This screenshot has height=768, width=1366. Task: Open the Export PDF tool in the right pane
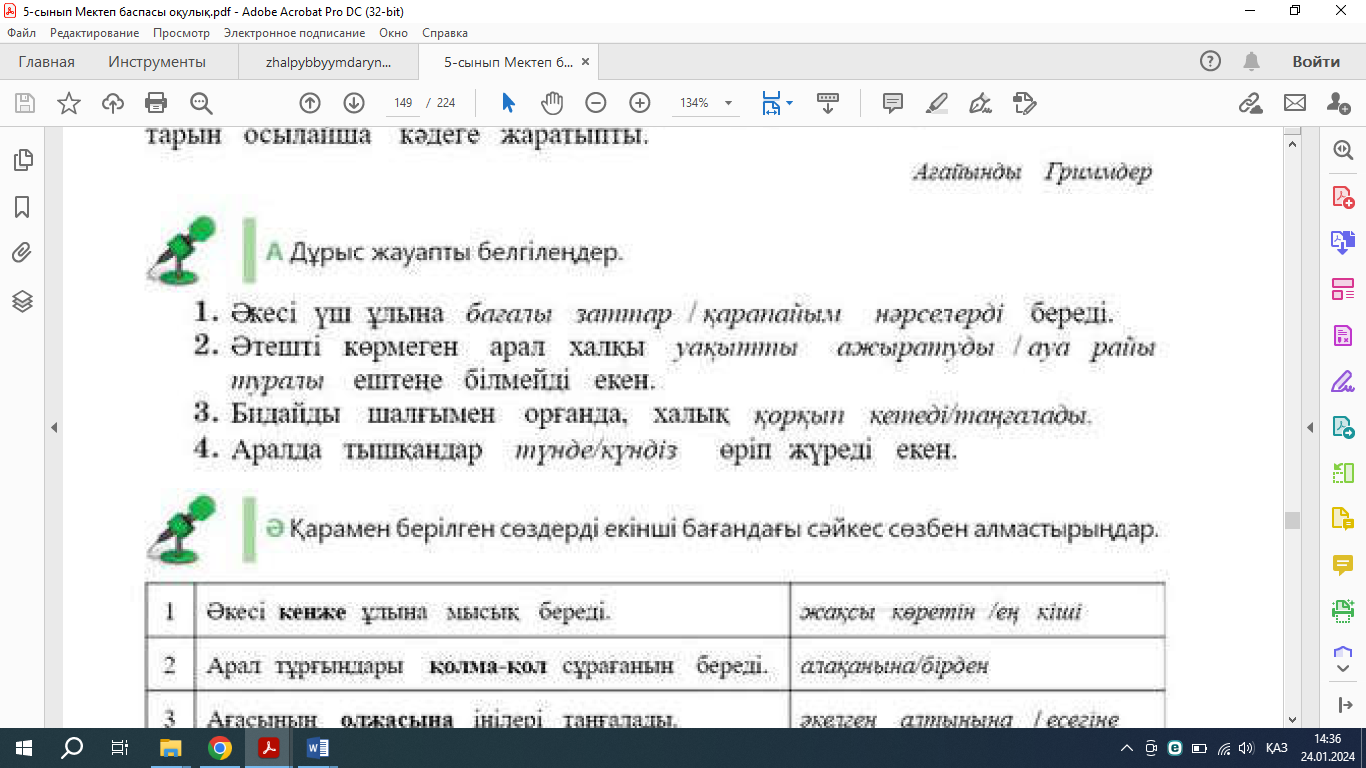pos(1343,427)
